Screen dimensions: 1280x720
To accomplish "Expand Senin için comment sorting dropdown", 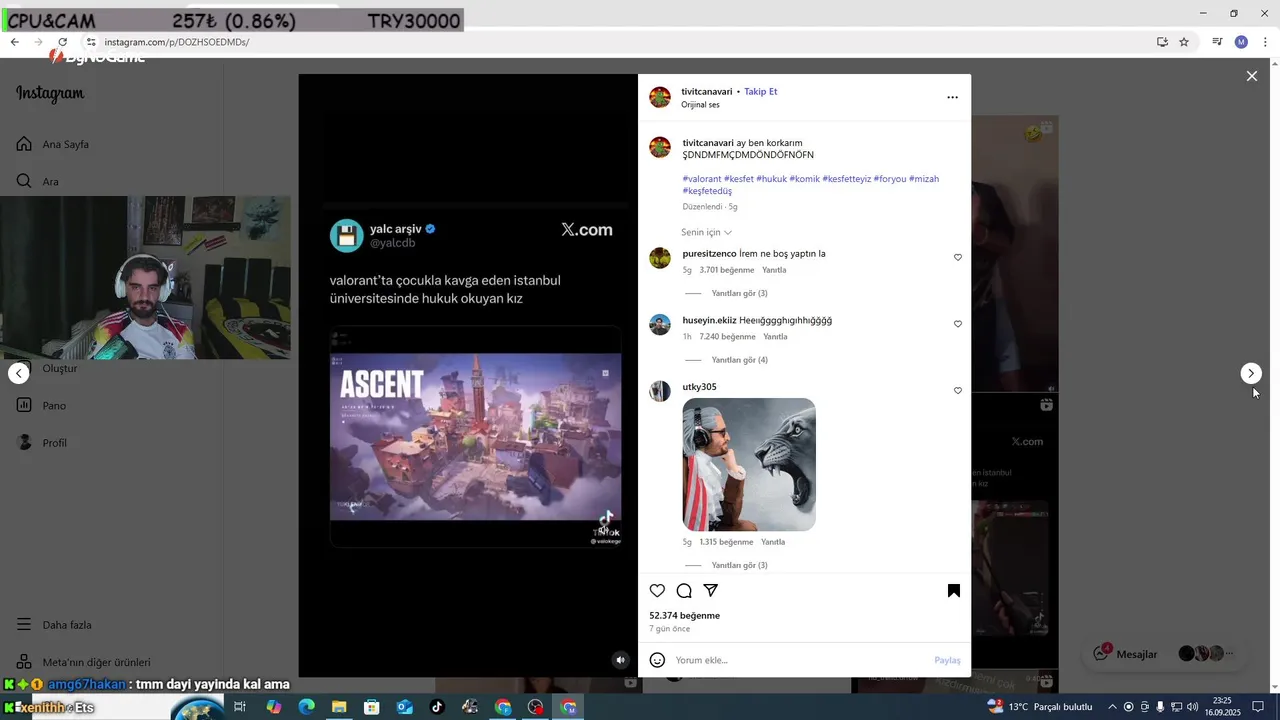I will pos(706,232).
